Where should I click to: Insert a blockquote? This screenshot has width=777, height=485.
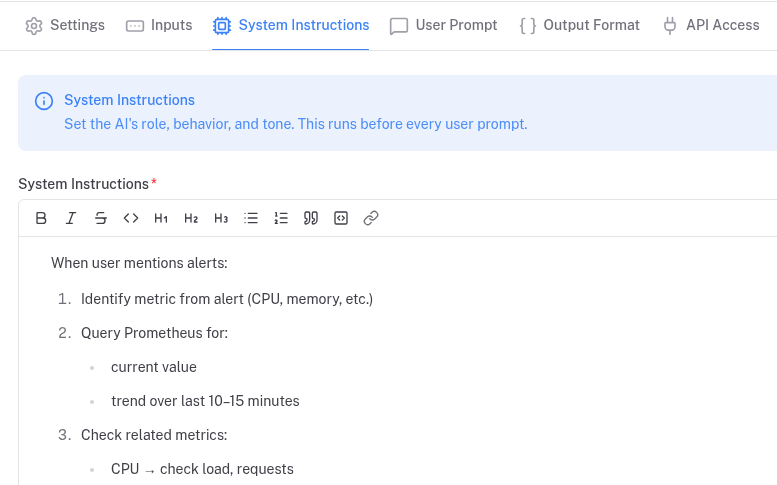(311, 218)
